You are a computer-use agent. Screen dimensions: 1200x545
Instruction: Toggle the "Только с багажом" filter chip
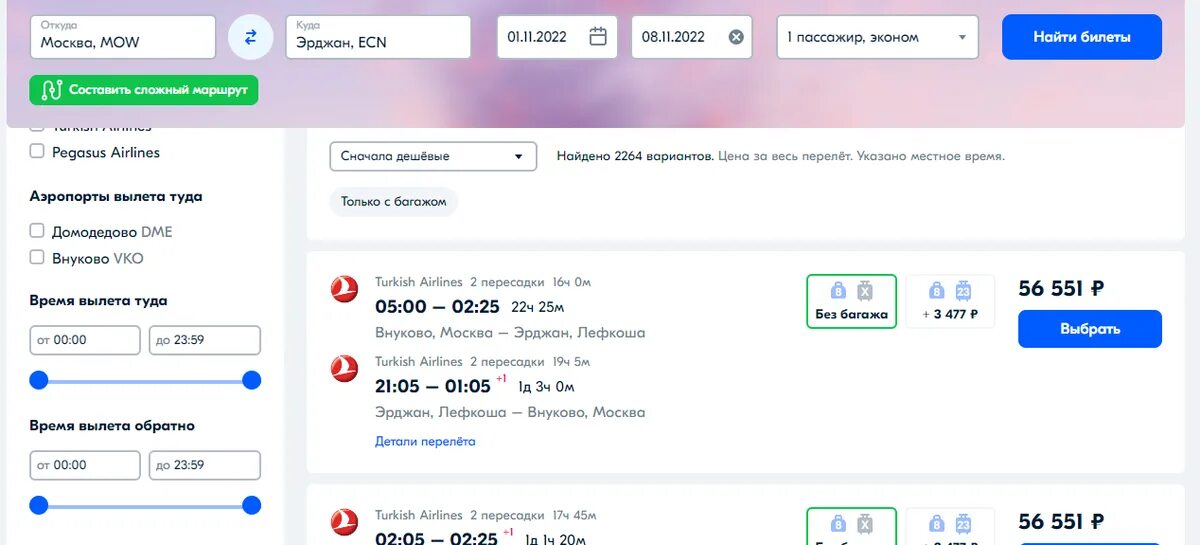tap(394, 202)
